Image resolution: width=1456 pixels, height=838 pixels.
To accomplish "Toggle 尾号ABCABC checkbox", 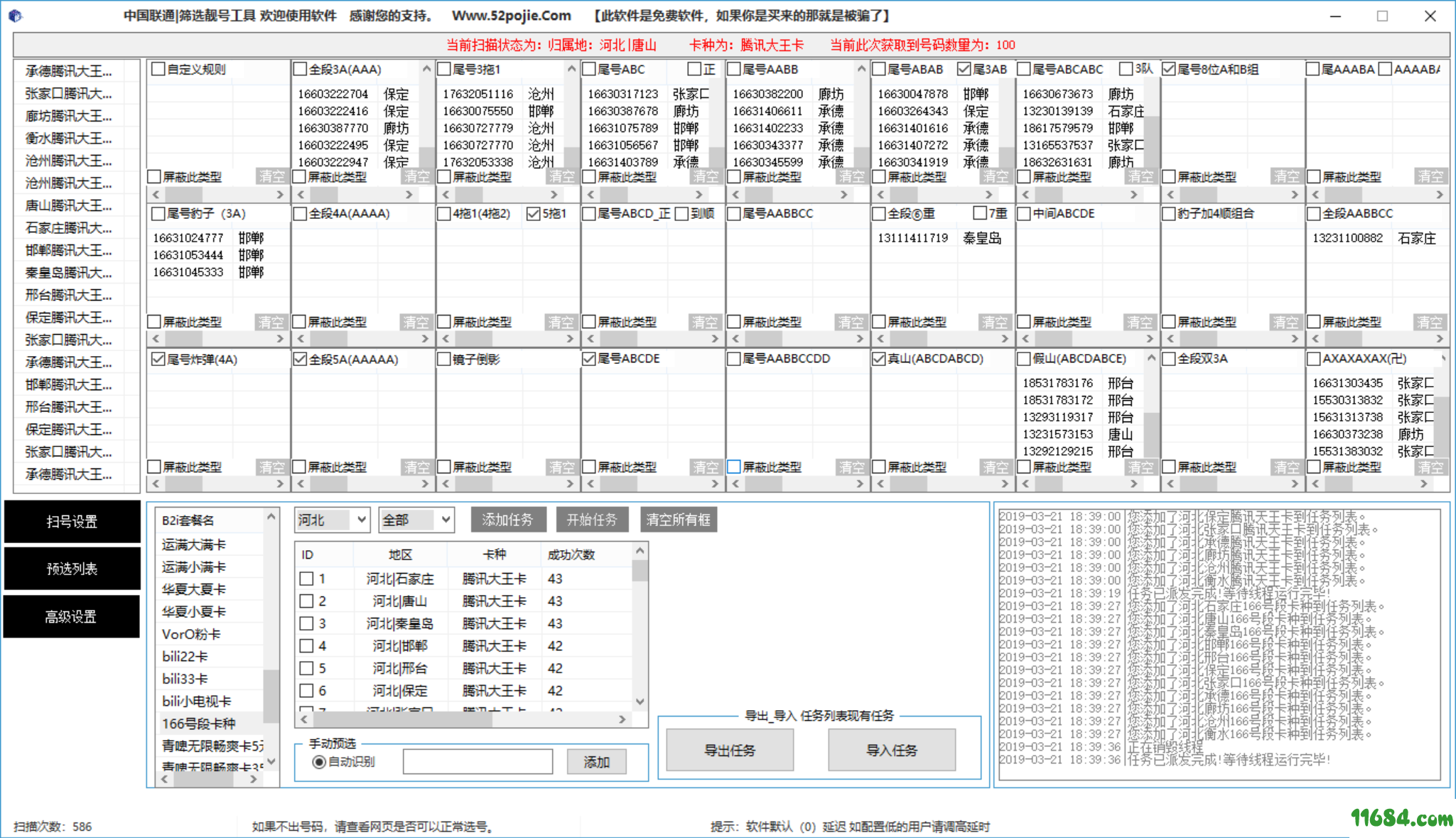I will click(x=1025, y=69).
